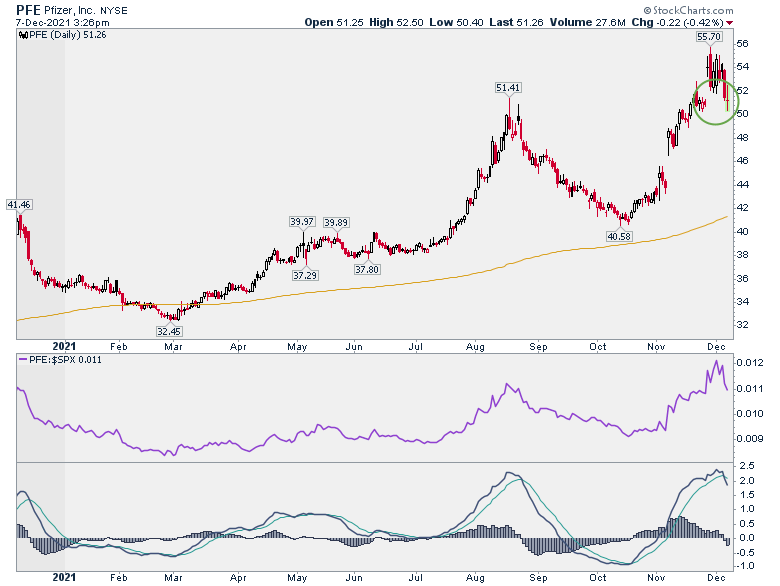Click the 2021 label under the price panel
The image size is (780, 586).
[x=64, y=346]
